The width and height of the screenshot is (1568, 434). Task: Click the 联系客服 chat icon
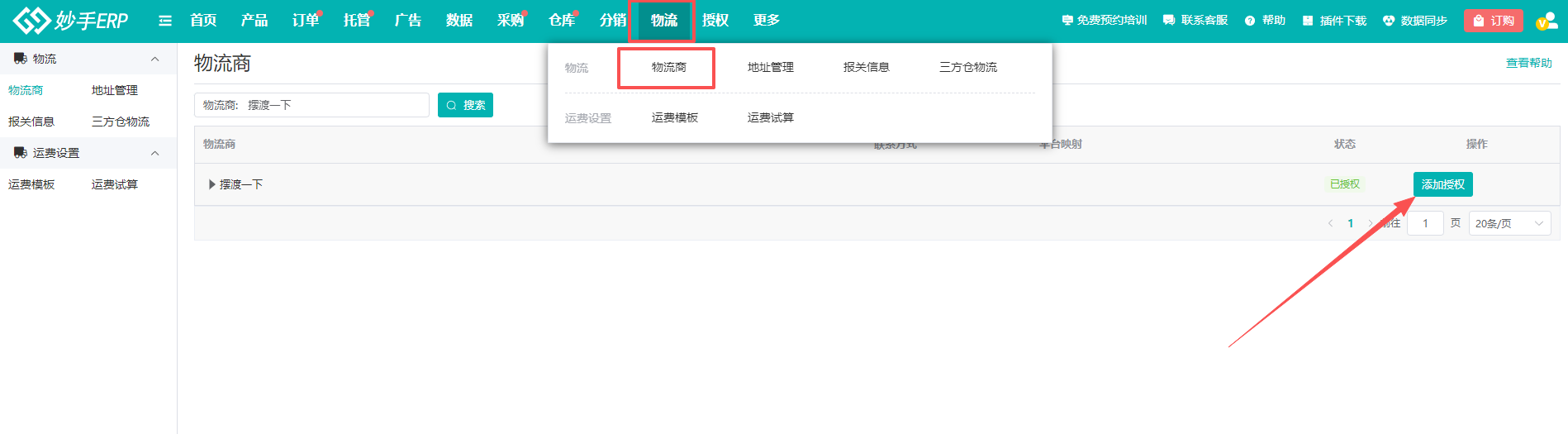(1168, 21)
